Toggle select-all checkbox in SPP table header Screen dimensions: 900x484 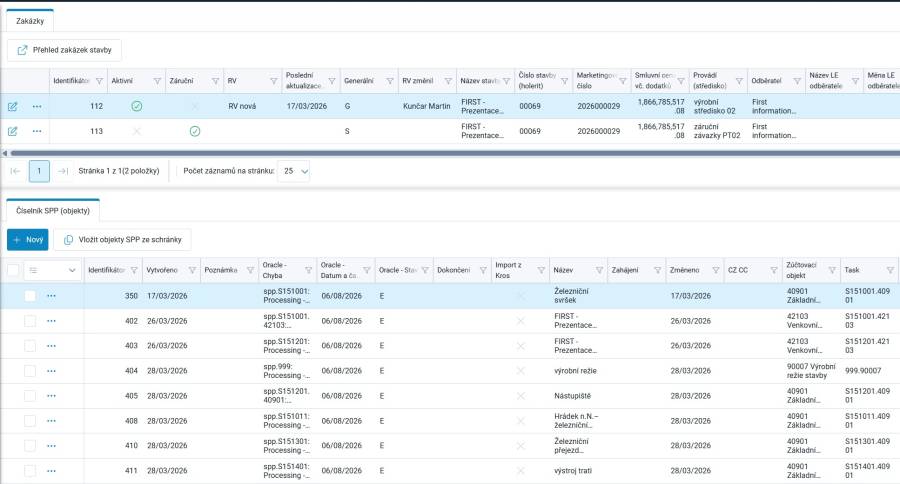coord(13,270)
